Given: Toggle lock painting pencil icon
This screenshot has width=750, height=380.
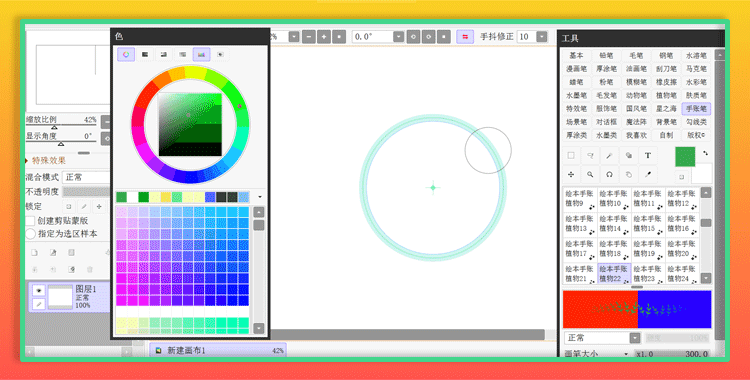Looking at the screenshot, I should coord(84,207).
